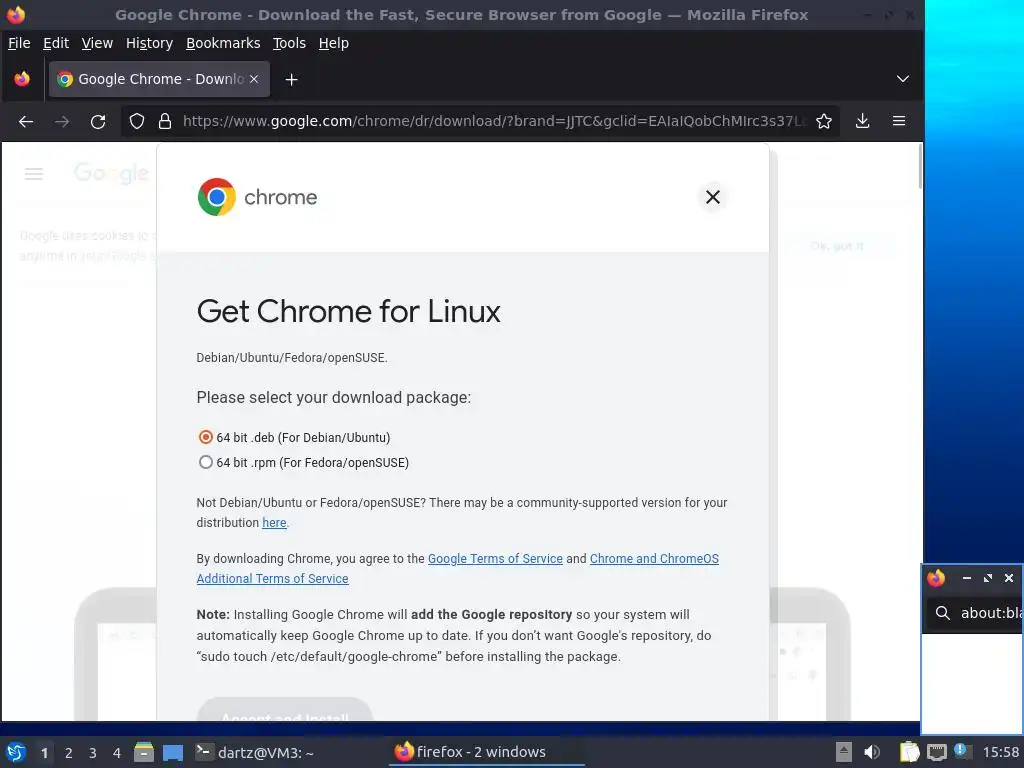Switch to workspace 4
The image size is (1024, 768).
[117, 753]
